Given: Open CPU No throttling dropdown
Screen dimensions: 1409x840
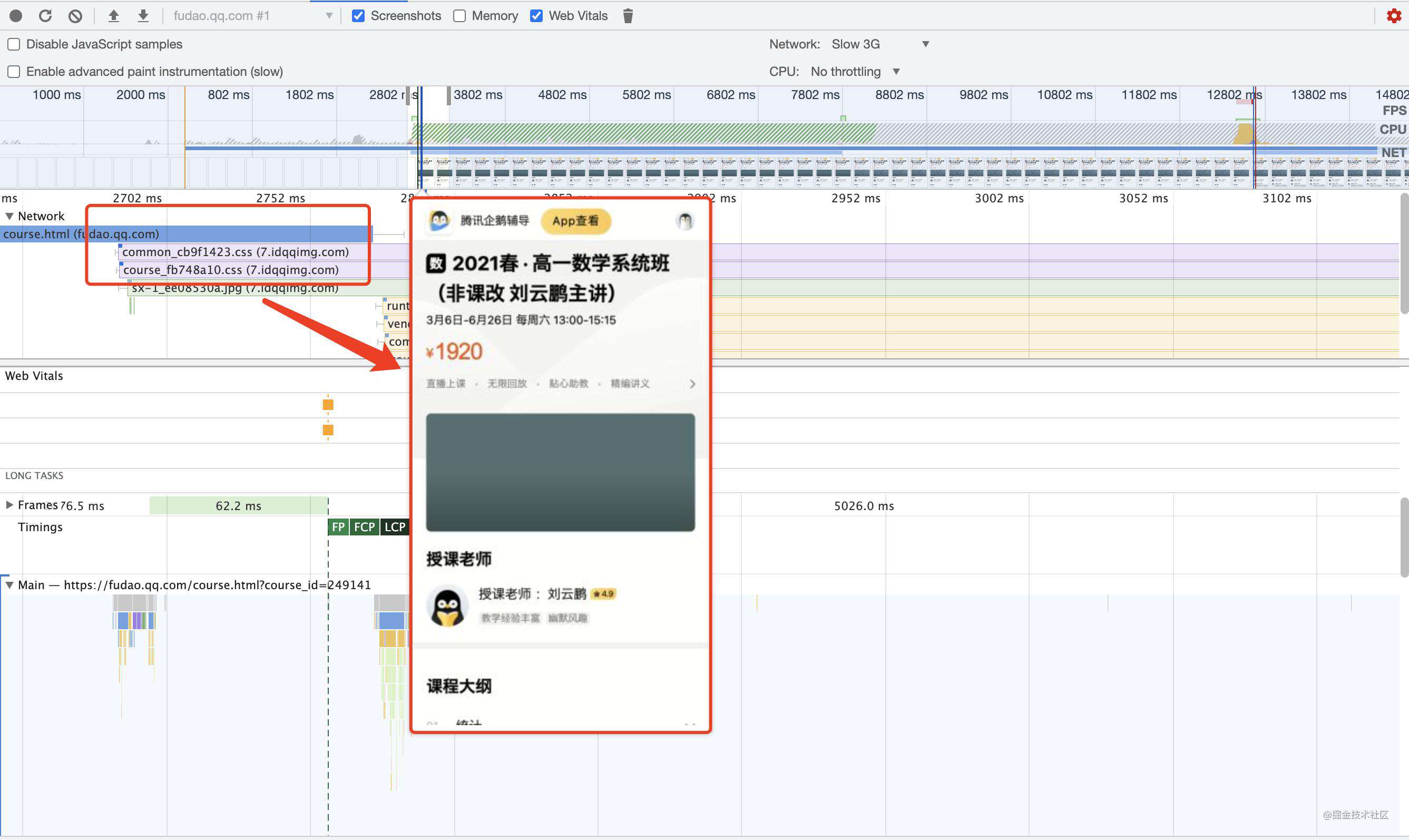Looking at the screenshot, I should [855, 71].
